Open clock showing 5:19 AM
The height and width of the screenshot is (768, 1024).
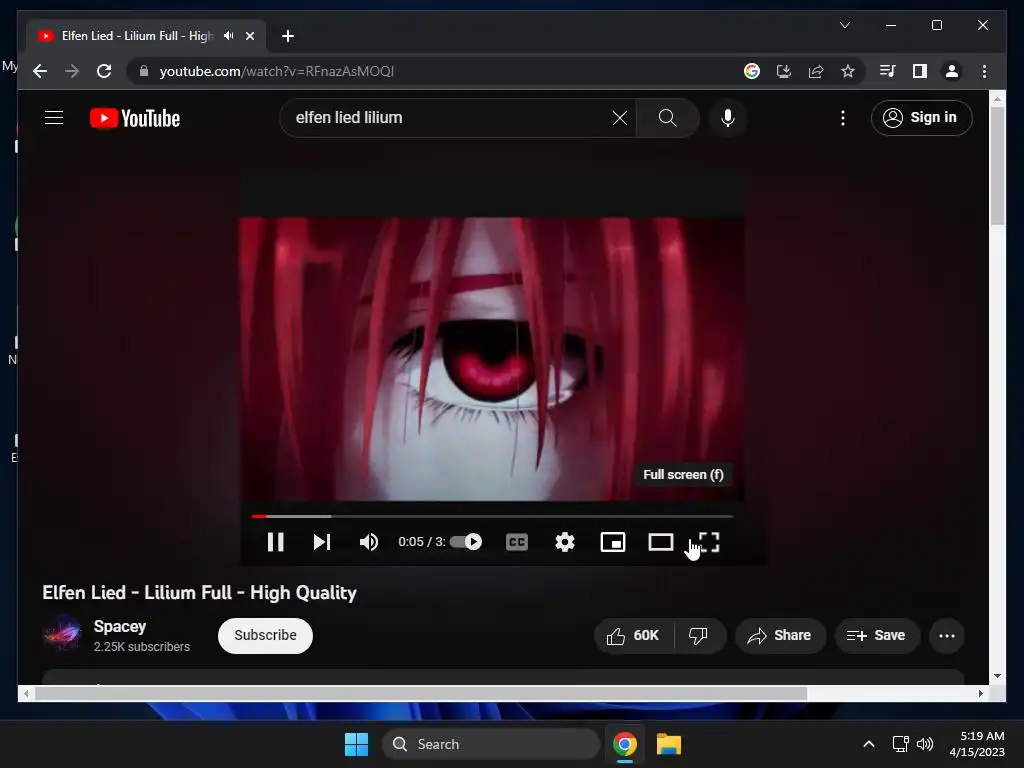977,744
